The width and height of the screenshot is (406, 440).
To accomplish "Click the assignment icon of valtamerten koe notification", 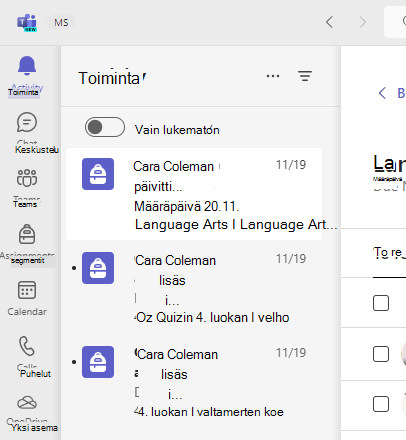I will pos(98,362).
